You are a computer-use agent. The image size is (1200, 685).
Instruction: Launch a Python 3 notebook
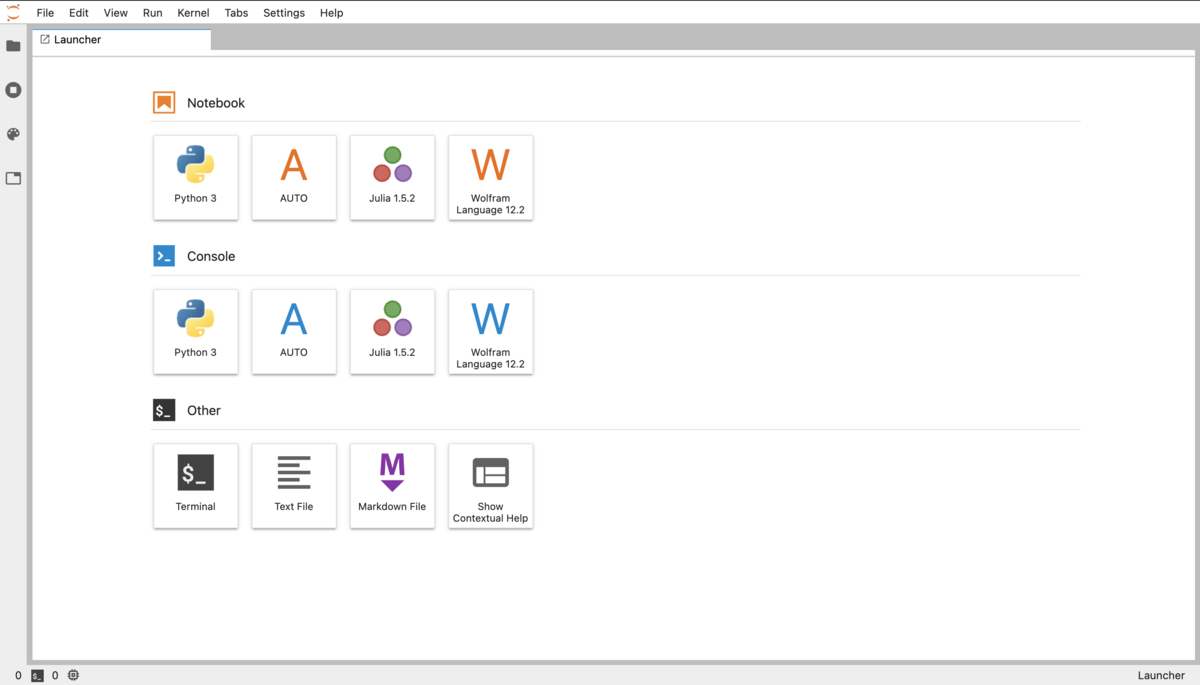(x=196, y=177)
